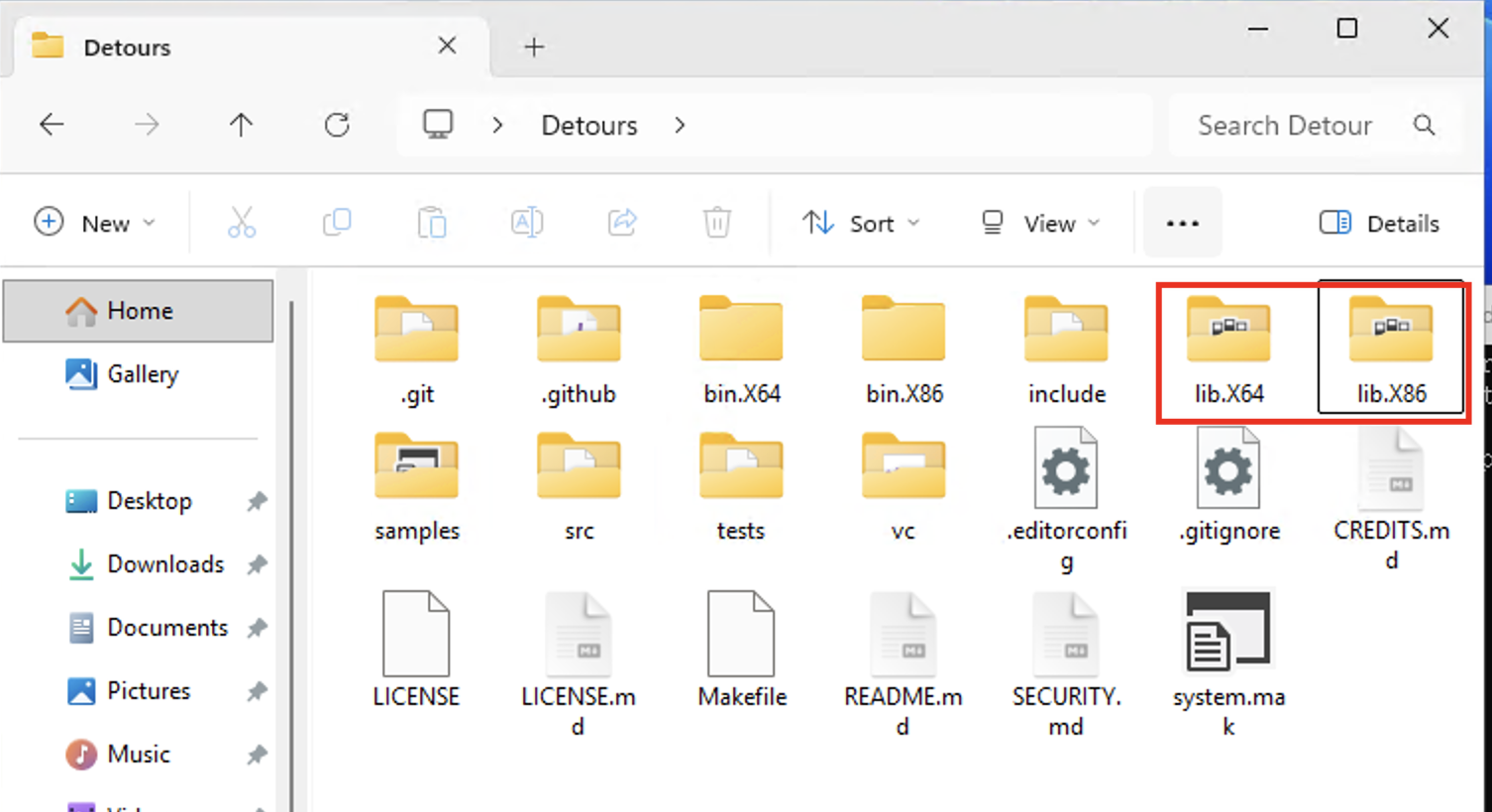Viewport: 1492px width, 812px height.
Task: Expand the chevron after Detours in path
Action: click(x=680, y=126)
